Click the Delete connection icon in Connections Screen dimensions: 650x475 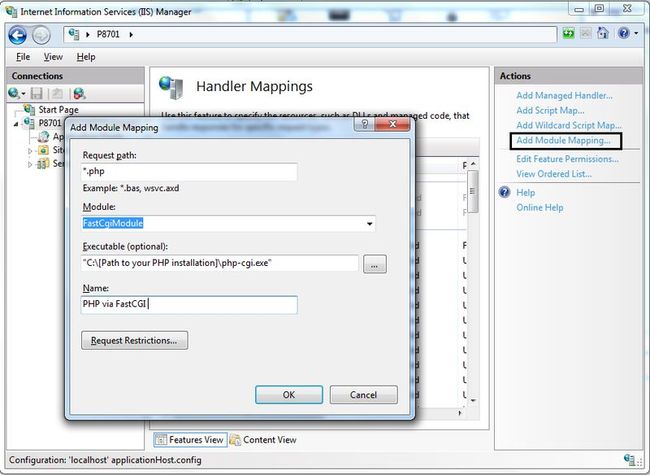tap(80, 94)
